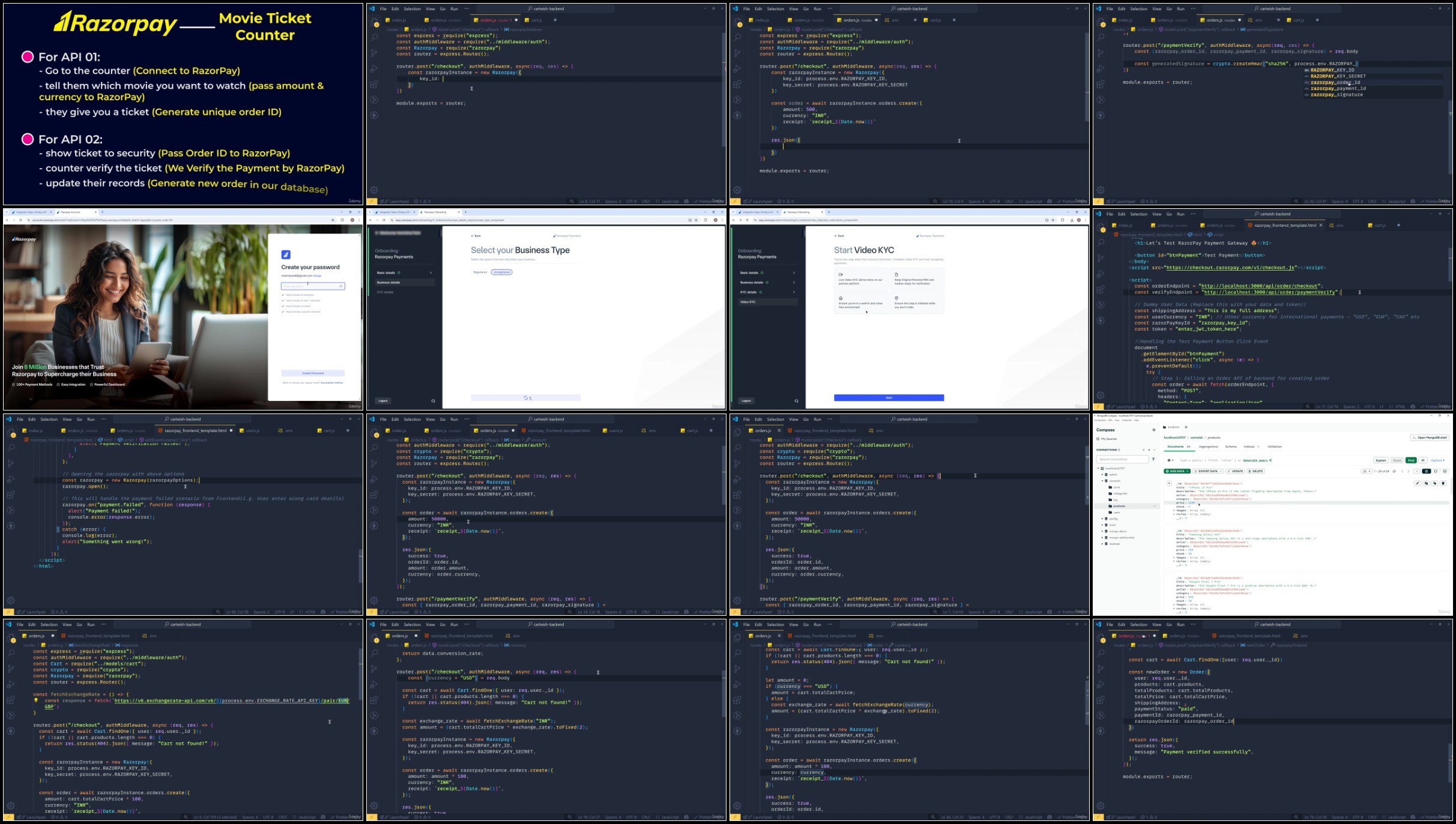The image size is (1456, 824).
Task: Open the 25 per page dropdown in Compass
Action: 1367,471
